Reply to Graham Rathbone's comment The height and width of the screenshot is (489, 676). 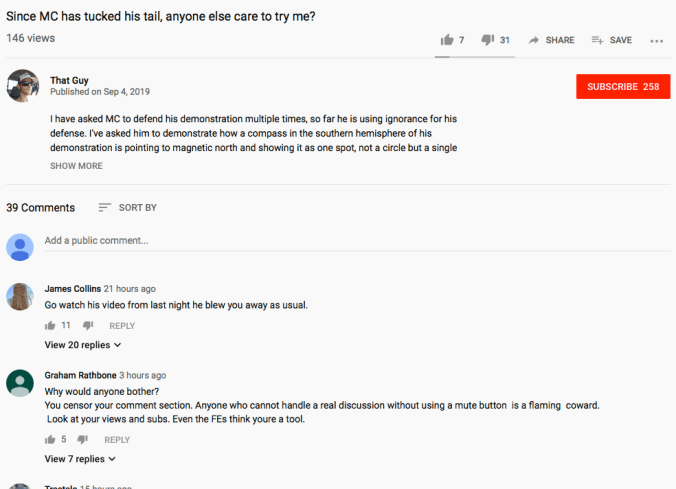tap(117, 440)
